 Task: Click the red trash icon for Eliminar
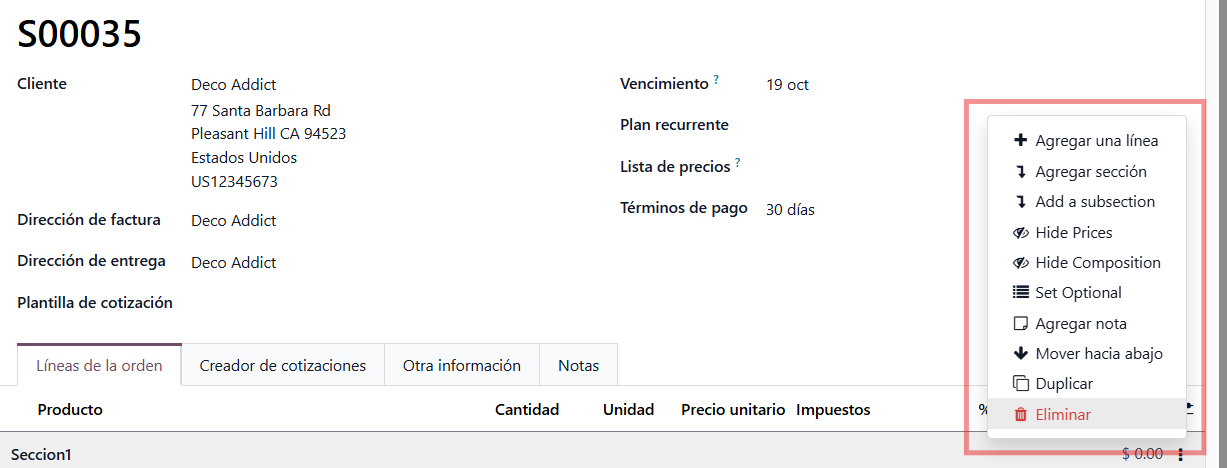click(x=1020, y=415)
